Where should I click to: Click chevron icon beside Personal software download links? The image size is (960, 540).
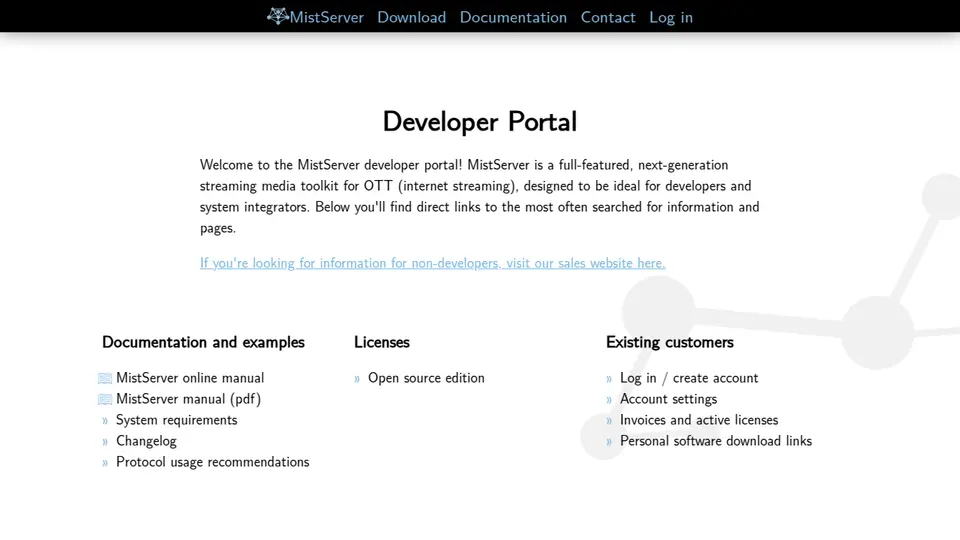click(x=609, y=441)
